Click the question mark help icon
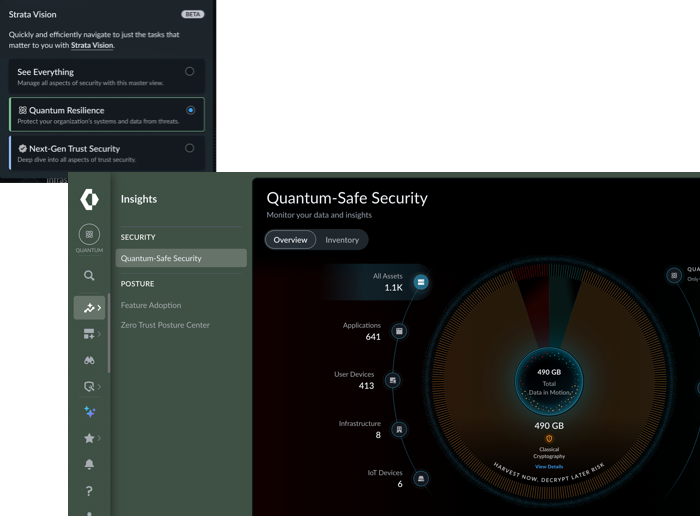 [x=89, y=490]
